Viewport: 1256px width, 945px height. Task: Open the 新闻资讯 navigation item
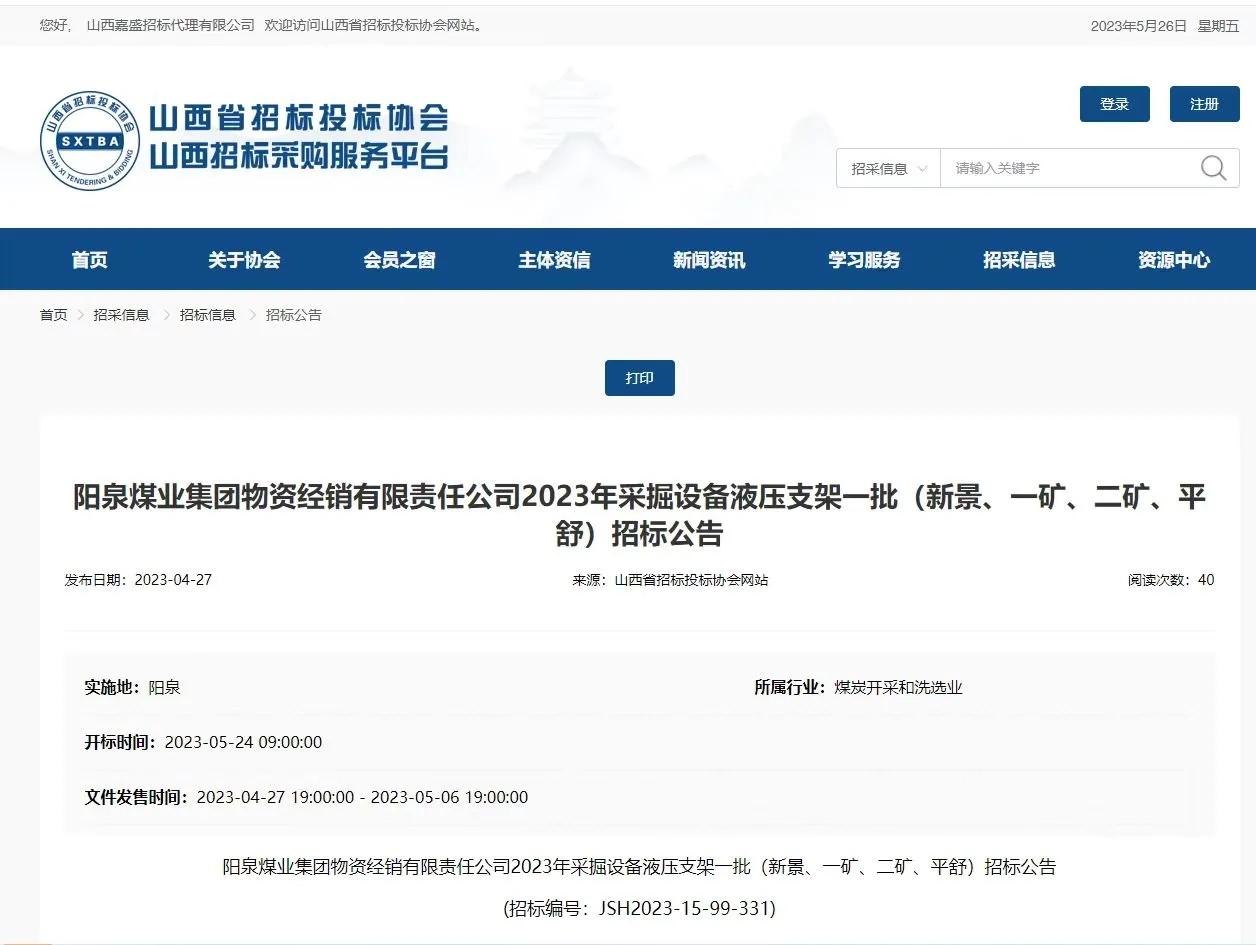709,260
